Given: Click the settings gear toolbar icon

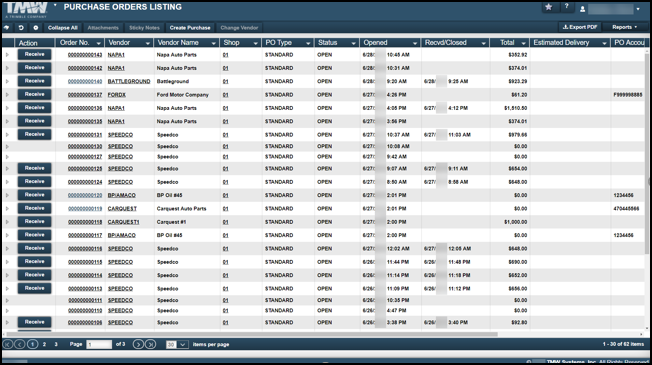Looking at the screenshot, I should [x=35, y=27].
